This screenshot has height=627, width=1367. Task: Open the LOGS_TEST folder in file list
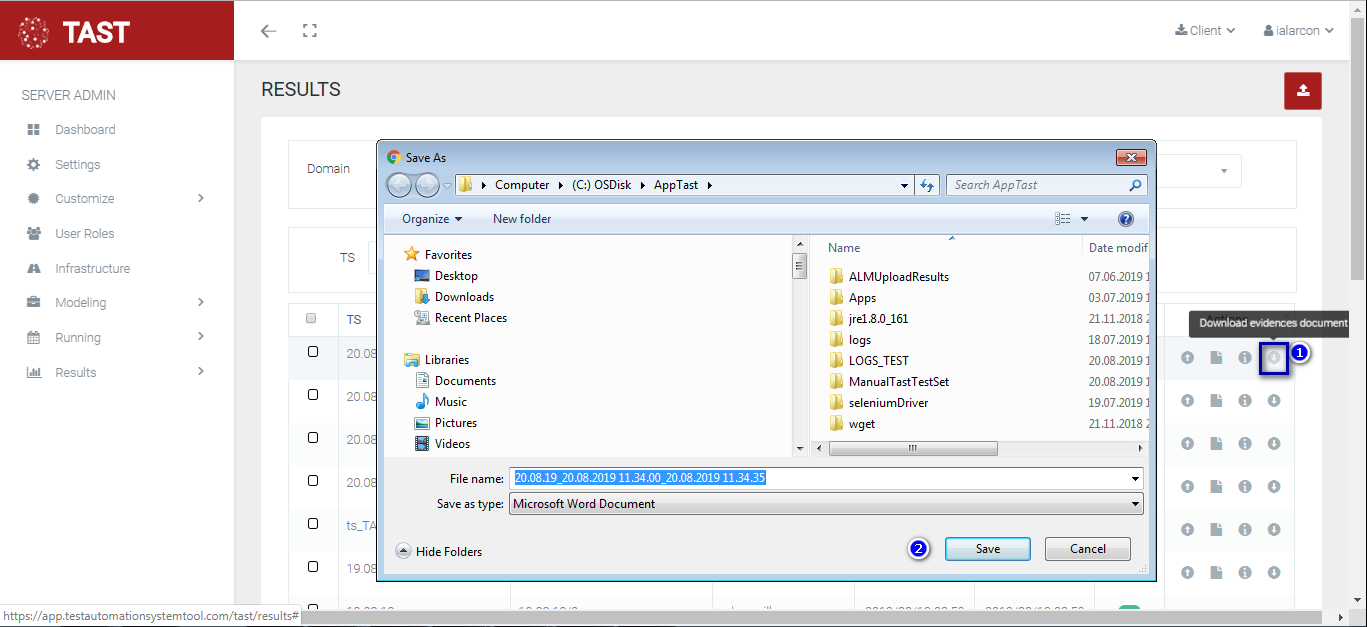(x=878, y=361)
